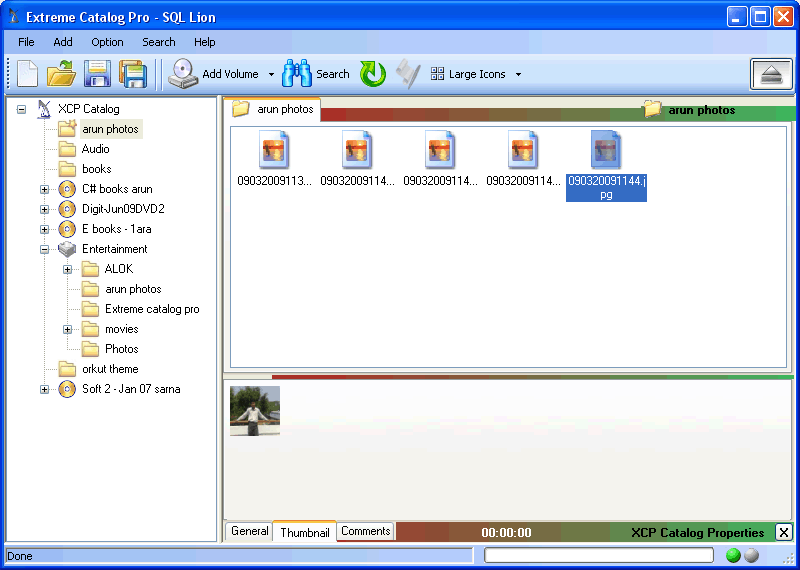Click the Search binoculars icon
This screenshot has width=800, height=570.
pos(297,74)
